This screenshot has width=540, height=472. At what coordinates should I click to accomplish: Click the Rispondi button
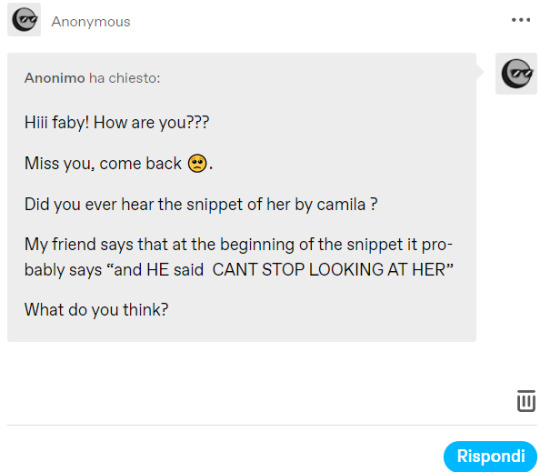(490, 456)
